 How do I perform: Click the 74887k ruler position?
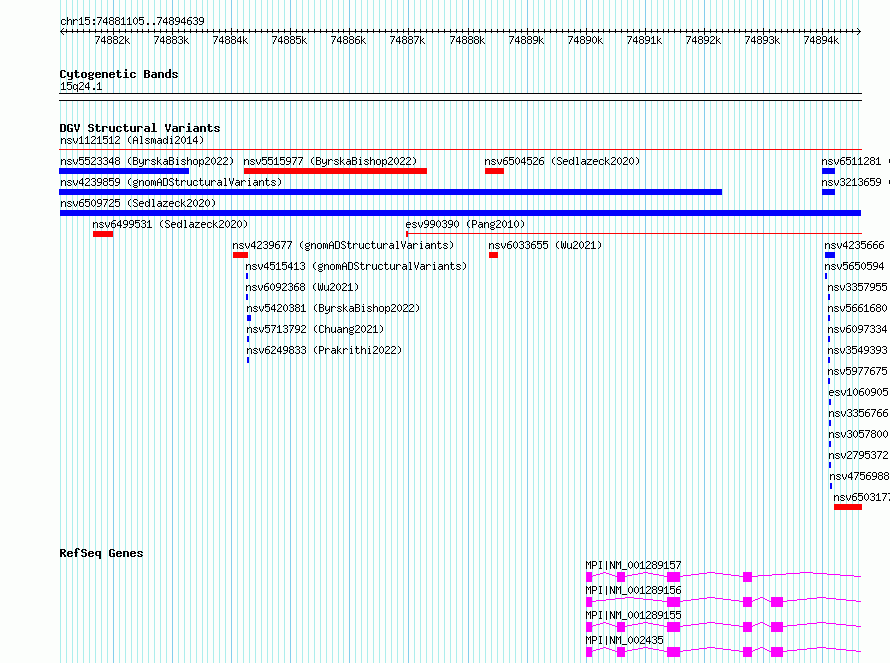[408, 40]
